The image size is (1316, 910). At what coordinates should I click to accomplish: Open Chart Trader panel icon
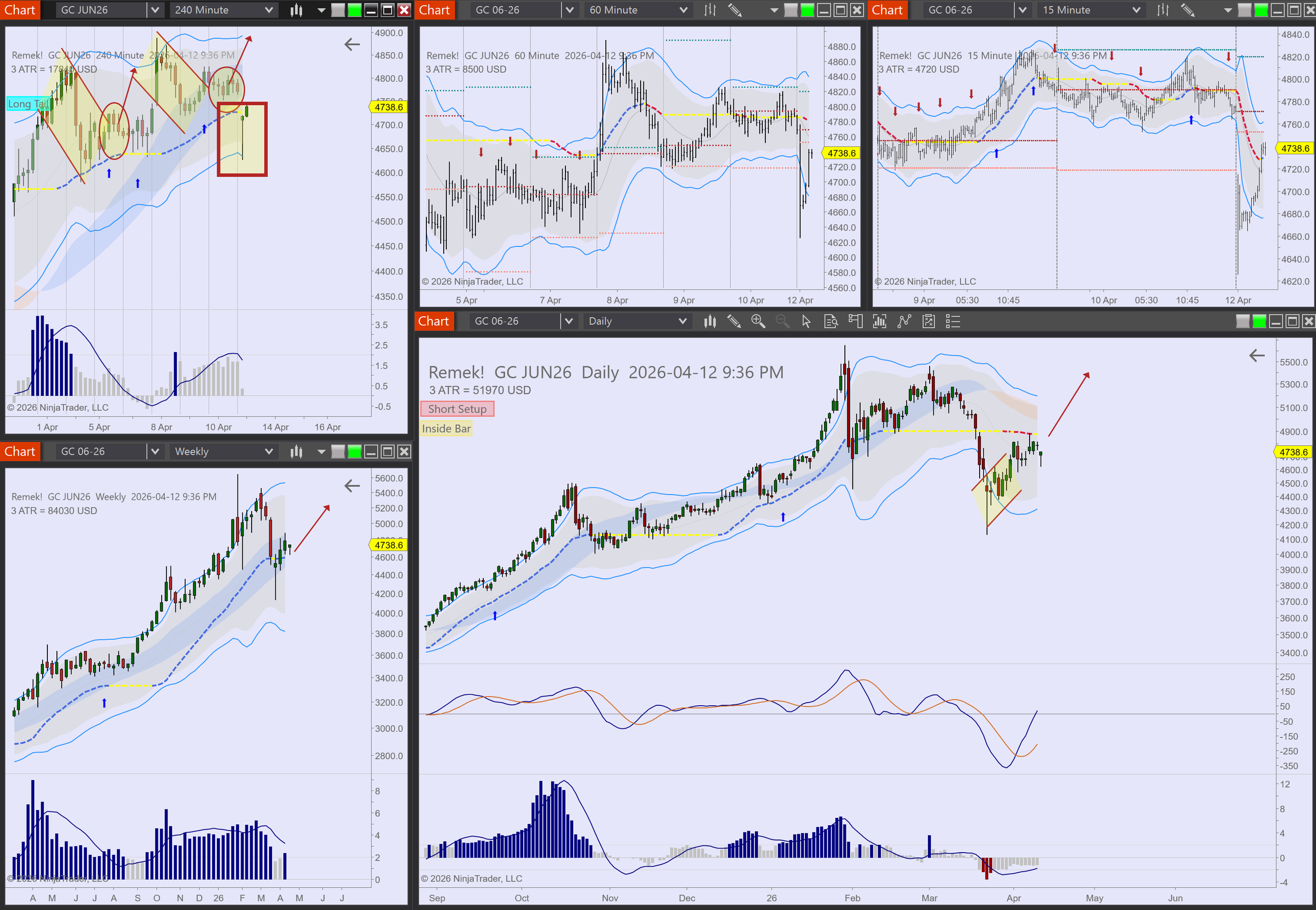[x=855, y=322]
